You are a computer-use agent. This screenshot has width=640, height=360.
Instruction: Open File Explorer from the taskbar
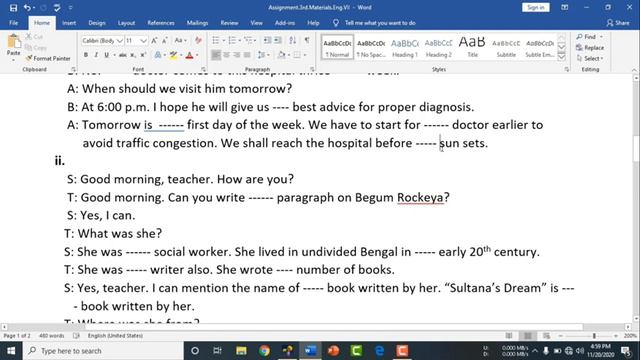pyautogui.click(x=241, y=351)
